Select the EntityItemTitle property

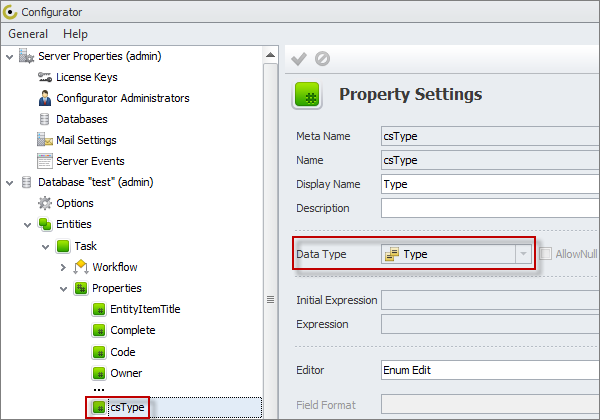[x=144, y=310]
